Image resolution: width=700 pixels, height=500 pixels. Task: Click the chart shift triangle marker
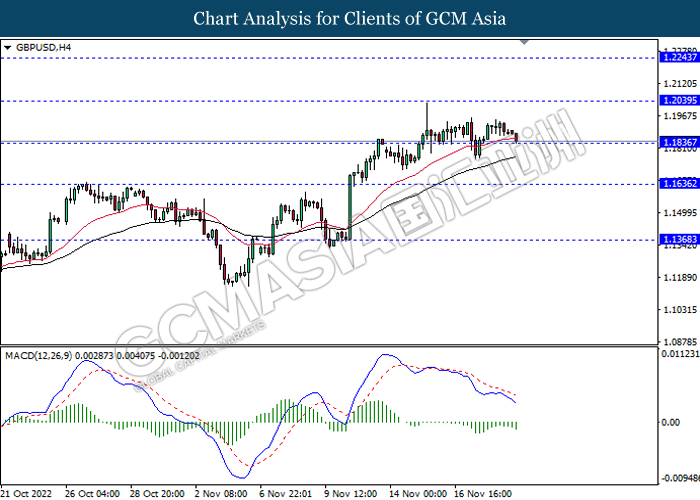[525, 42]
